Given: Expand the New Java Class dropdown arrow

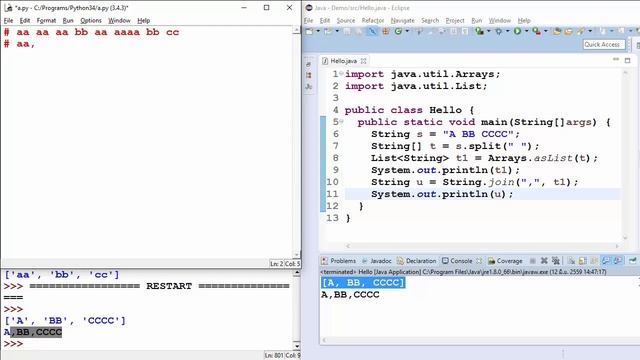Looking at the screenshot, I should pos(407,31).
